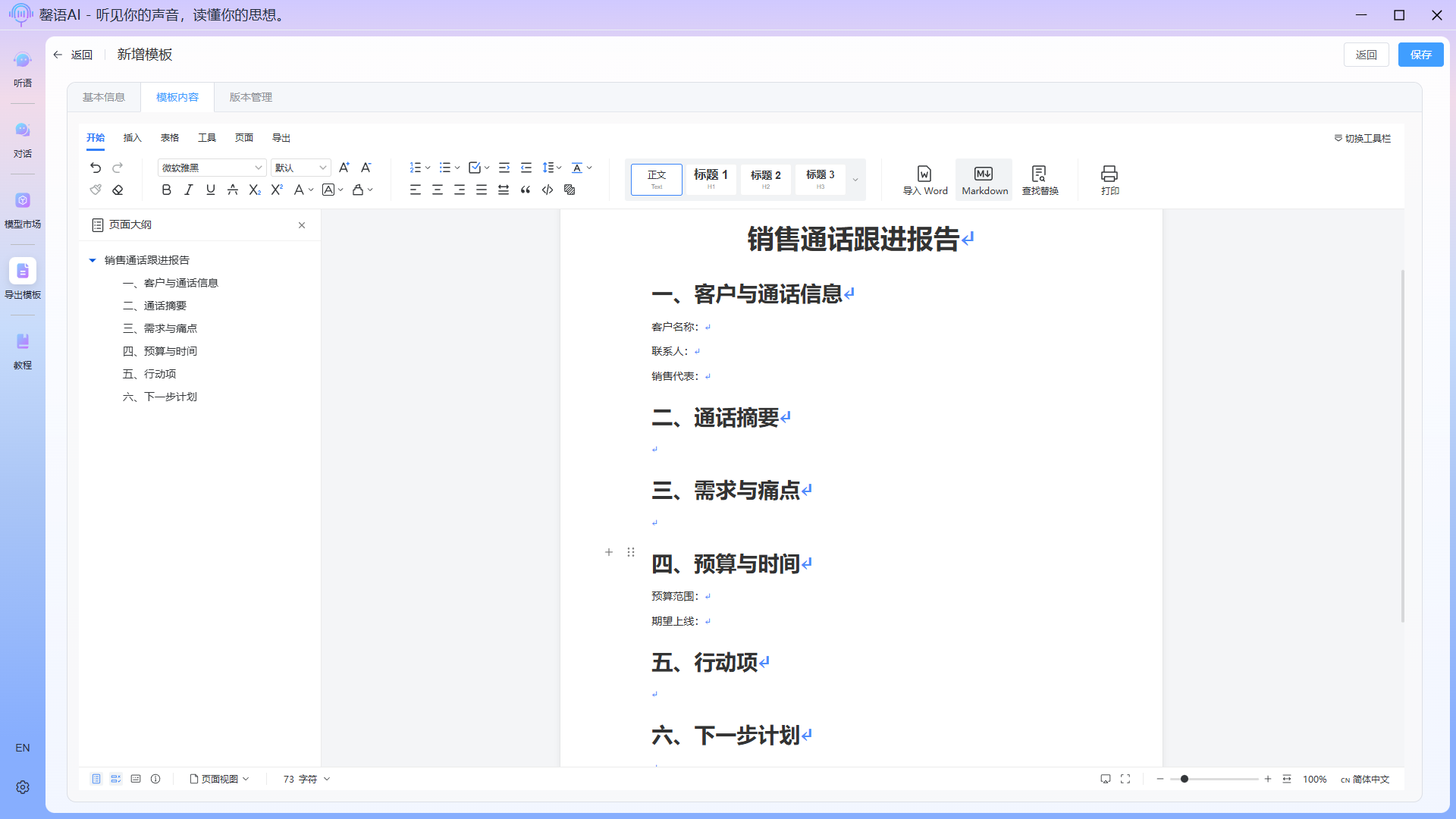Image resolution: width=1456 pixels, height=819 pixels.
Task: Open 教程 in sidebar
Action: tap(23, 352)
